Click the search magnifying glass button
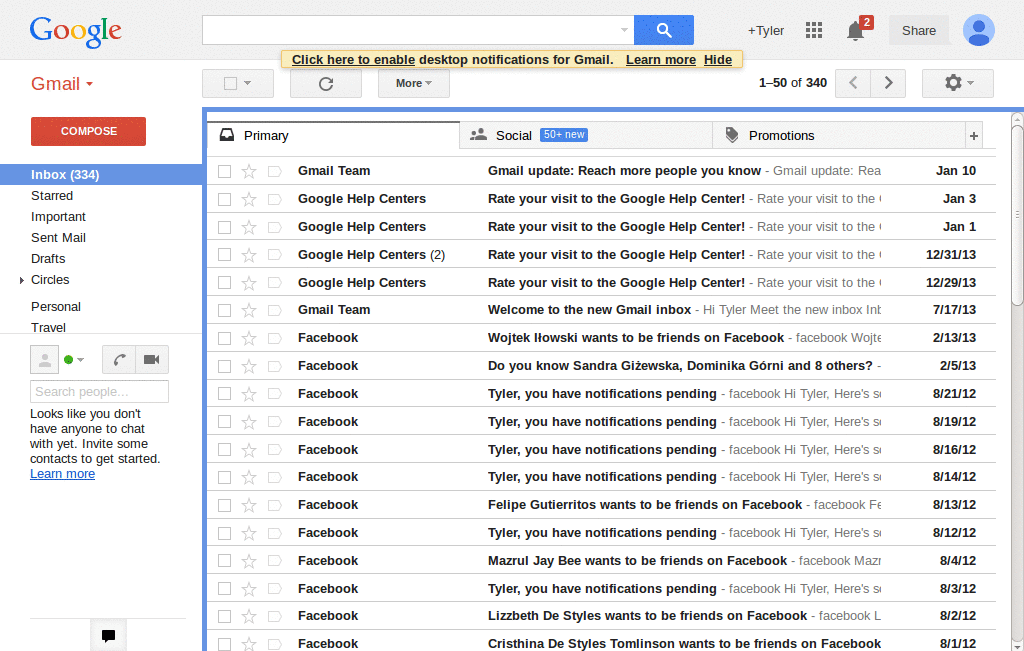The height and width of the screenshot is (651, 1024). [x=663, y=30]
